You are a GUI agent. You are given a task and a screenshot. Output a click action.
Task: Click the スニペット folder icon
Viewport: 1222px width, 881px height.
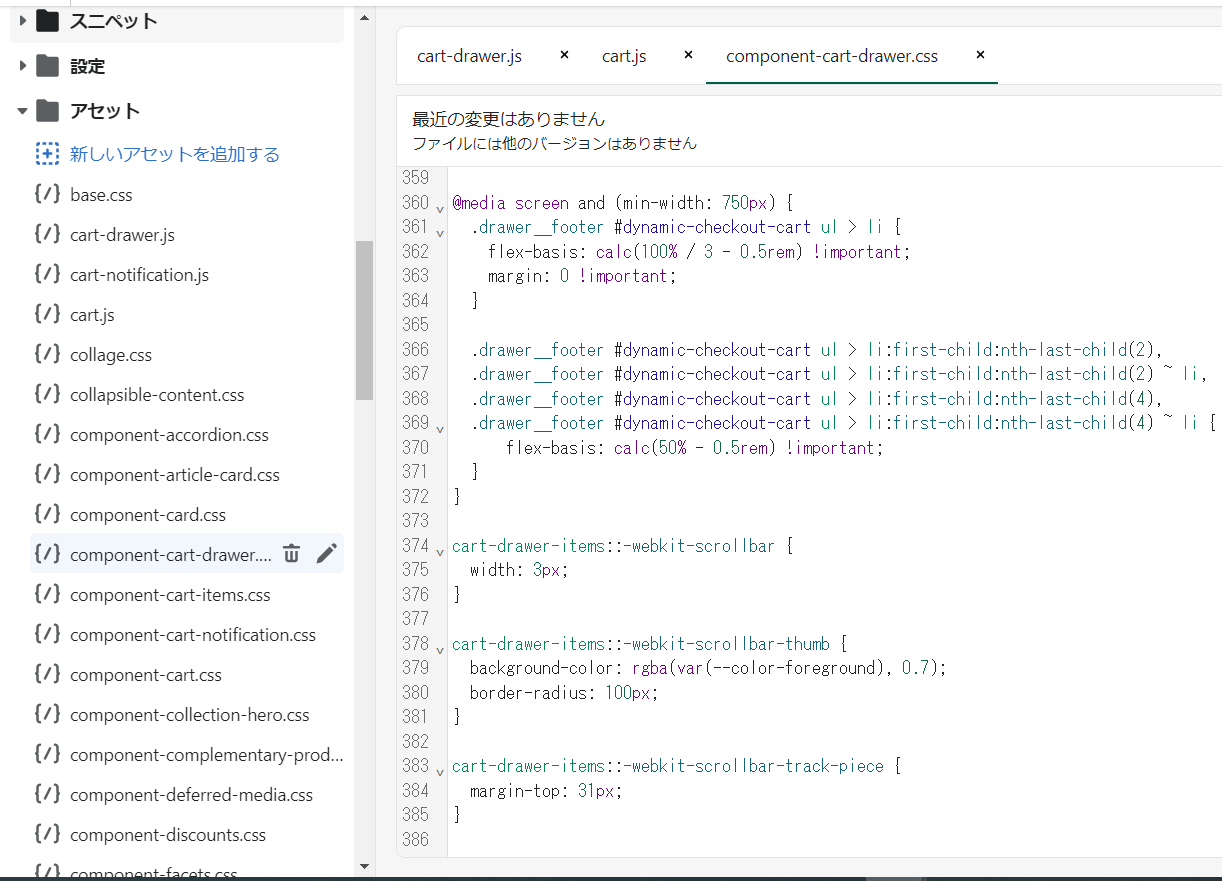click(48, 20)
